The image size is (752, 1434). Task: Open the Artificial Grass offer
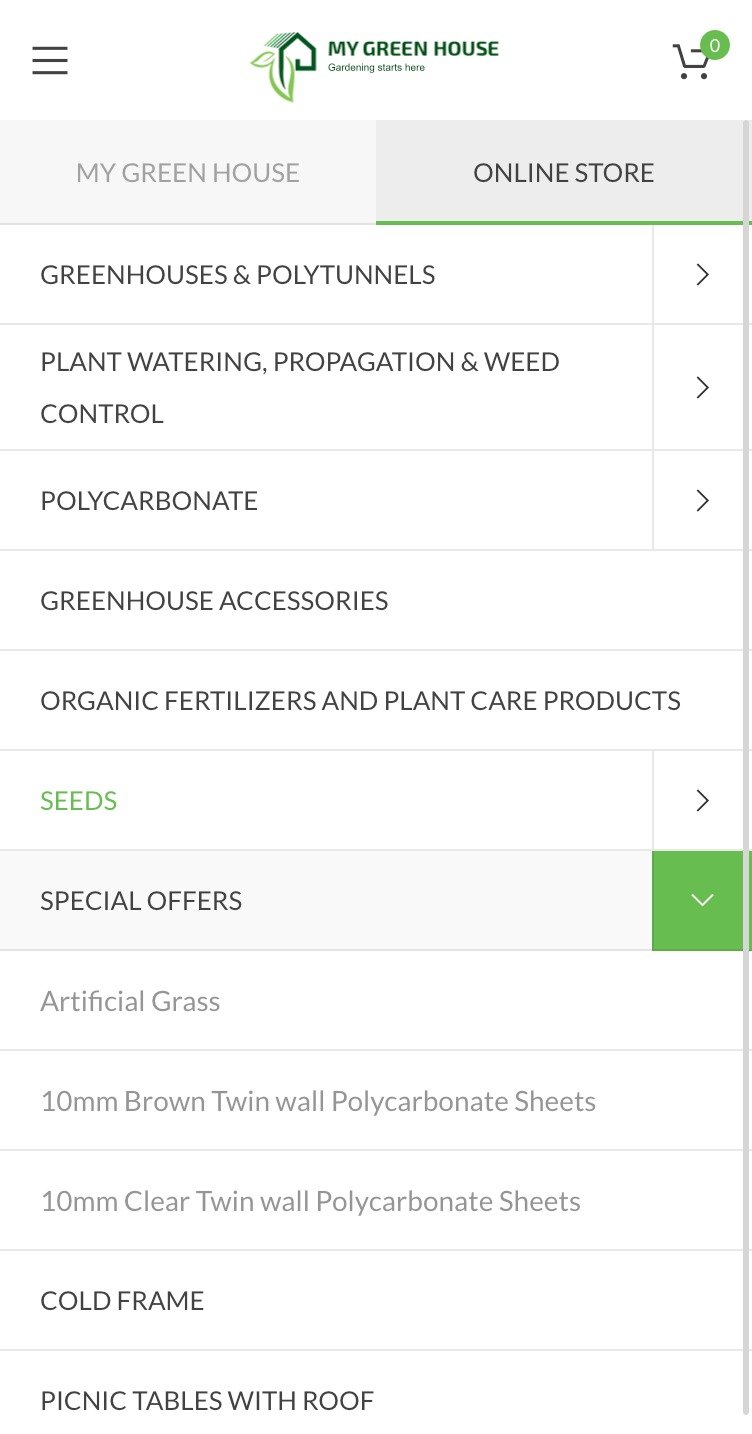coord(130,1001)
